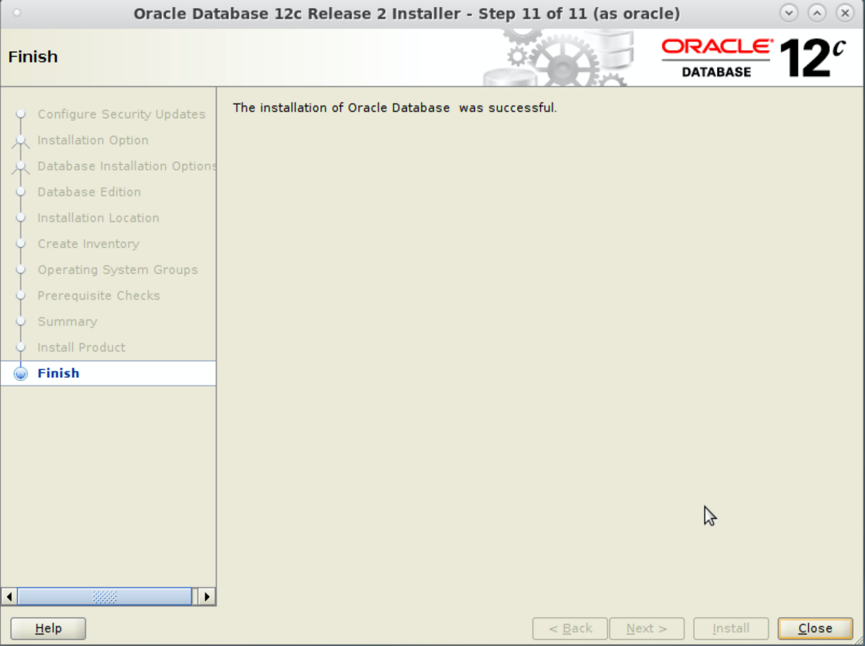Click the blue Finish step bullet icon
The height and width of the screenshot is (646, 865).
click(x=21, y=373)
